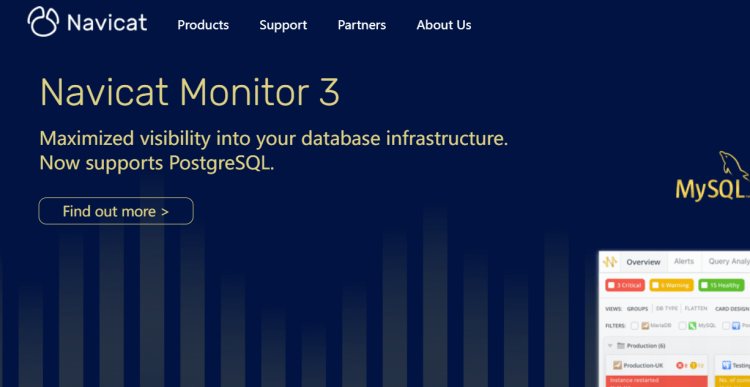Click the 'Maximized visibility into your database infrastructure' text
Image resolution: width=750 pixels, height=387 pixels.
pos(273,139)
